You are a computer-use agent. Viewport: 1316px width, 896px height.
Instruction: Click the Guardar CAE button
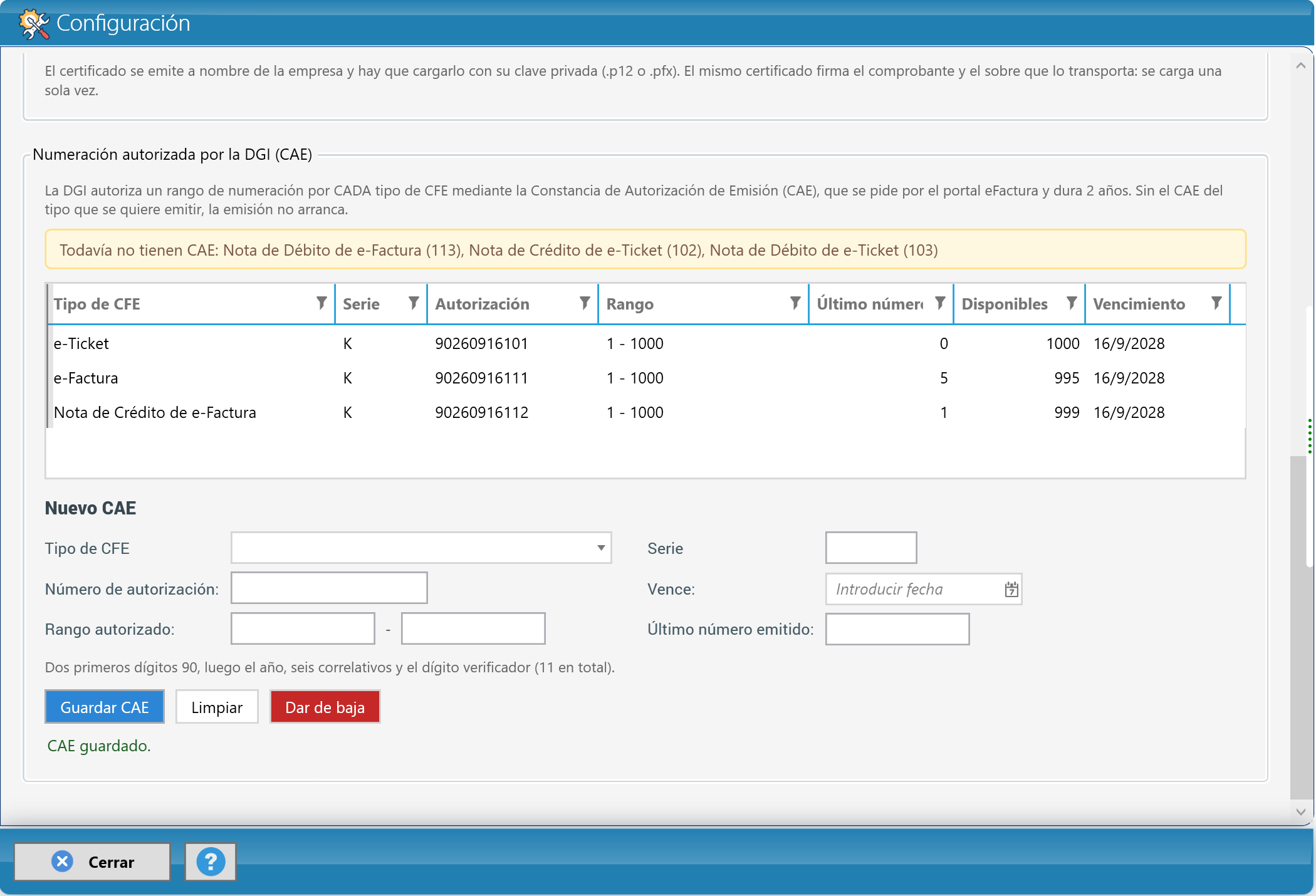[x=105, y=707]
